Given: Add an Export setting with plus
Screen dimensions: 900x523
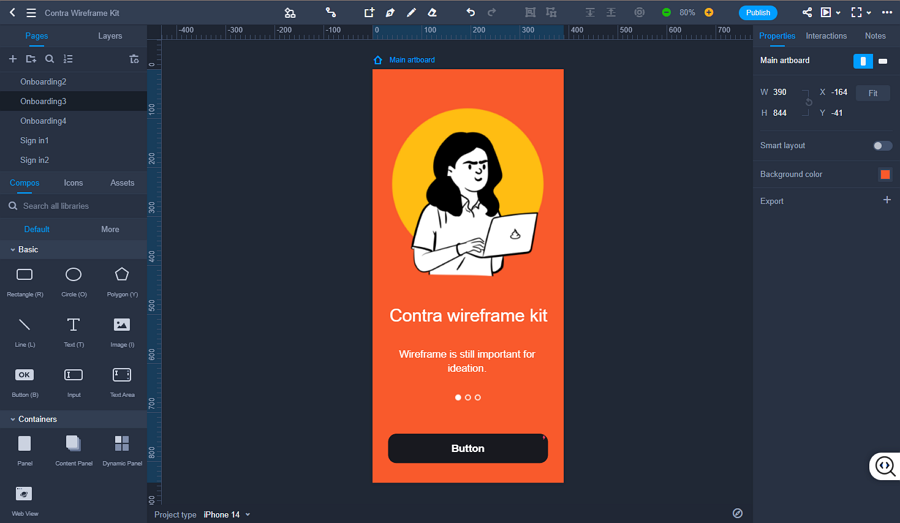Looking at the screenshot, I should [x=887, y=200].
